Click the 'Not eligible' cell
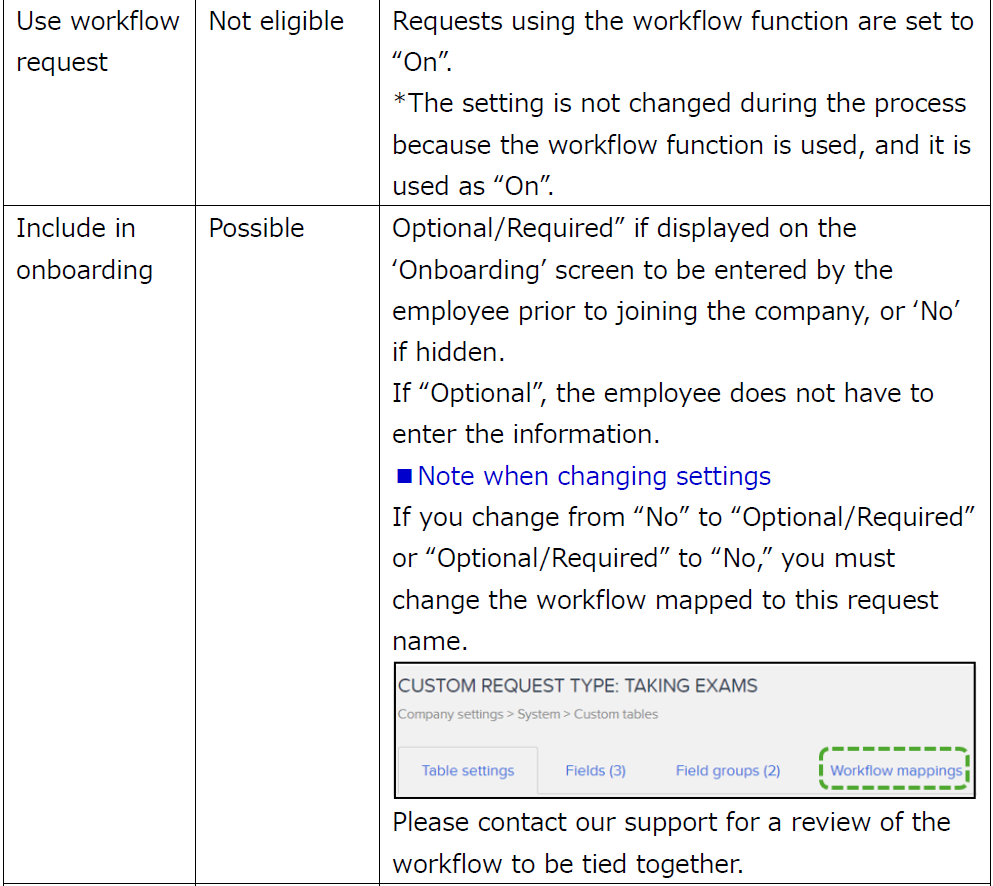This screenshot has width=993, height=886. [288, 103]
